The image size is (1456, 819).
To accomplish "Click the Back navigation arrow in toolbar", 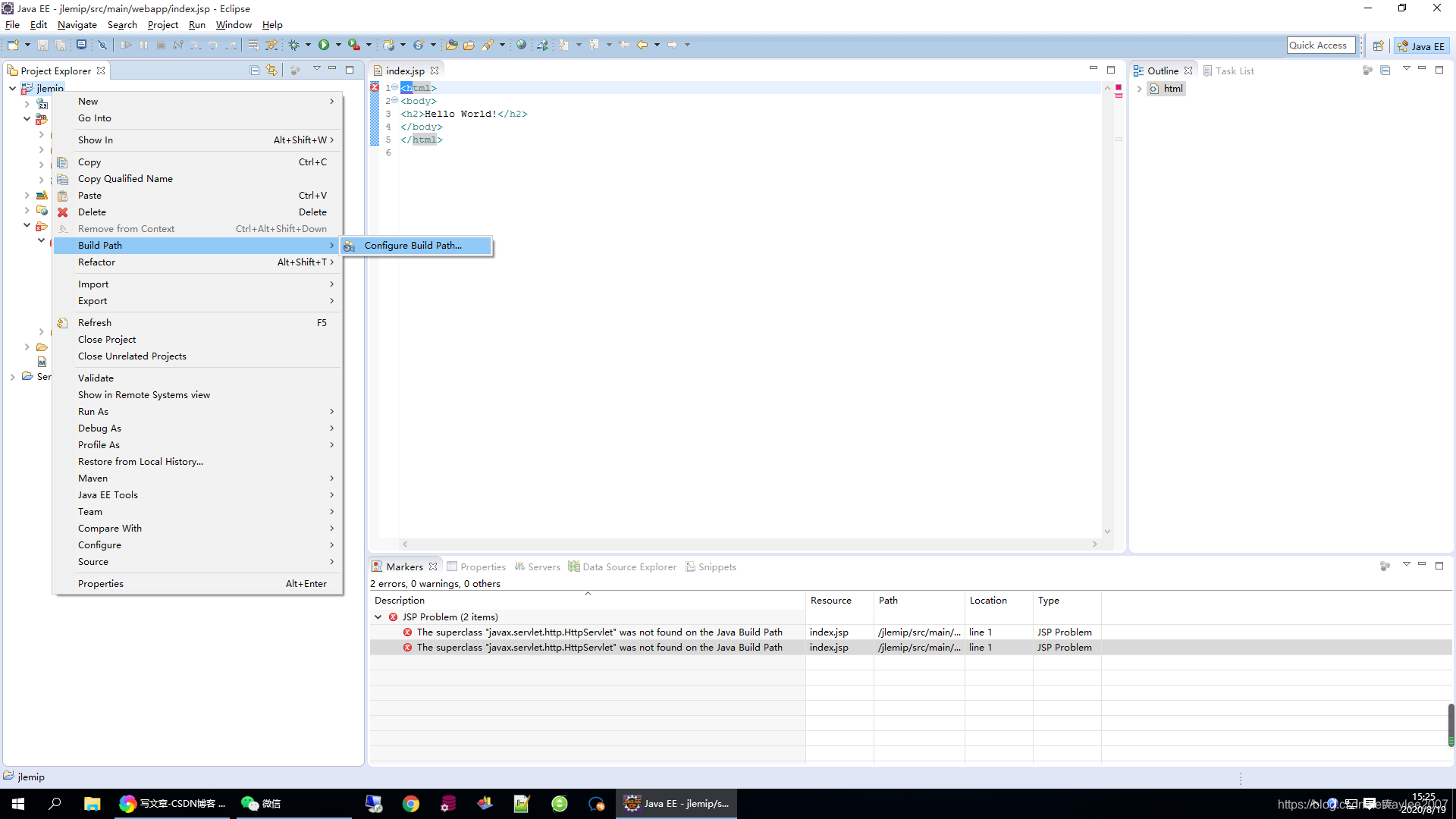I will 642,45.
